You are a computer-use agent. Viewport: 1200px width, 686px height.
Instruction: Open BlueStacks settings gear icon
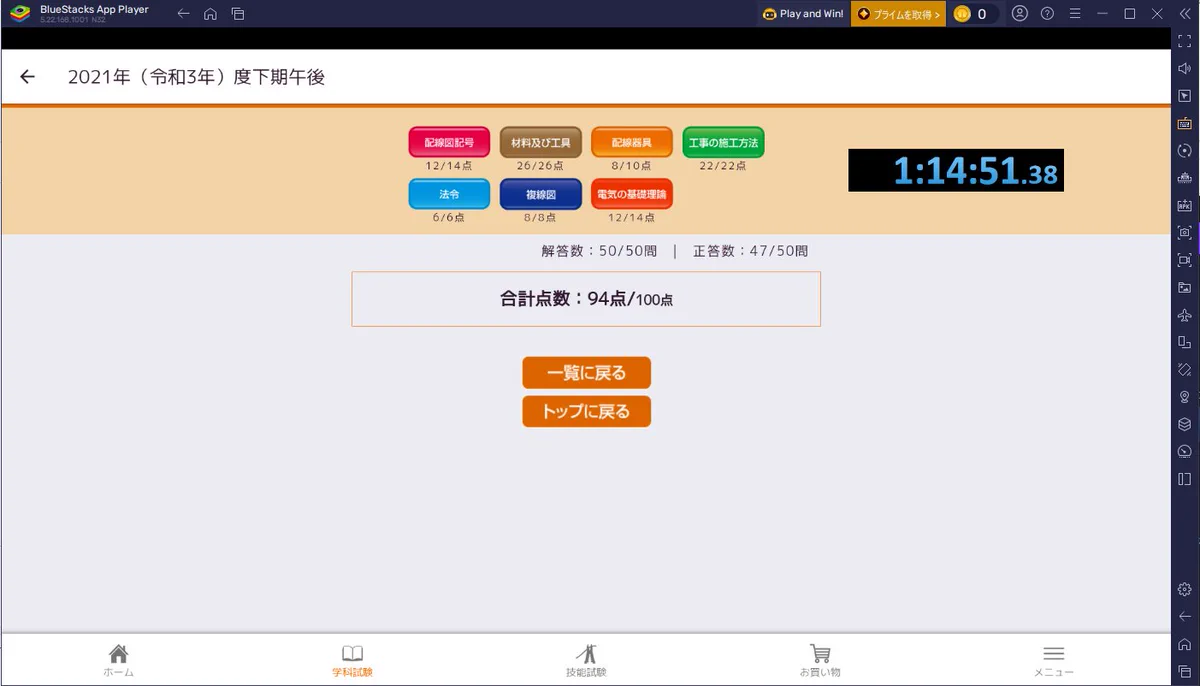1185,589
